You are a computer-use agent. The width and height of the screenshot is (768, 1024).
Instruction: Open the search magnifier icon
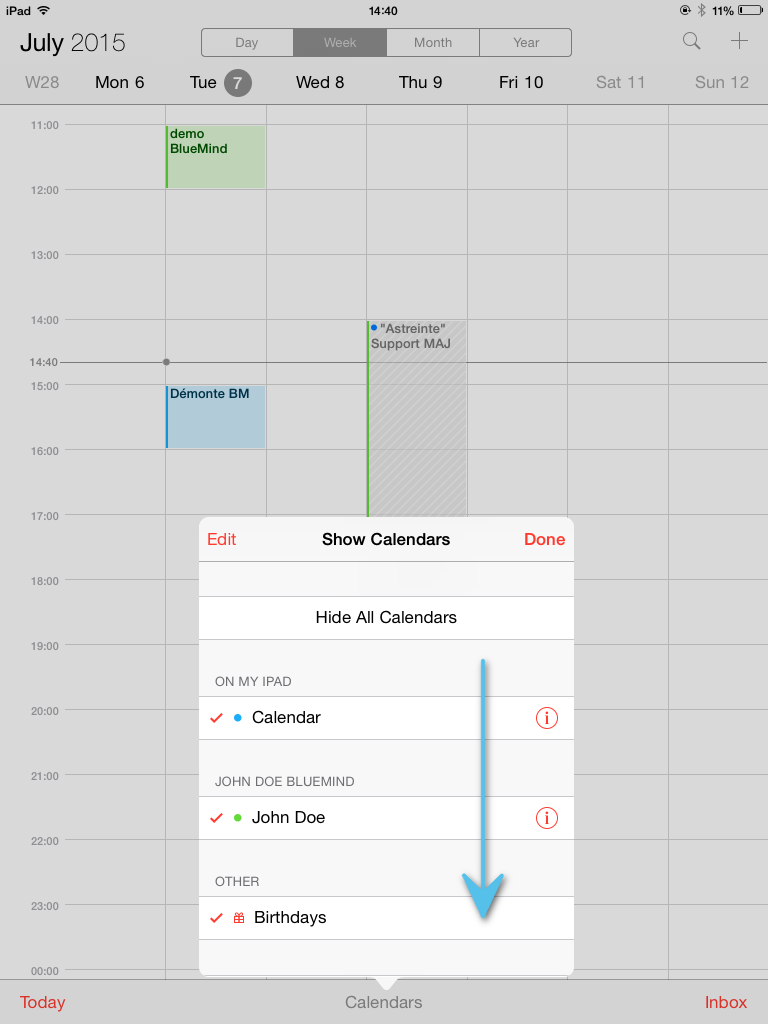(x=692, y=42)
